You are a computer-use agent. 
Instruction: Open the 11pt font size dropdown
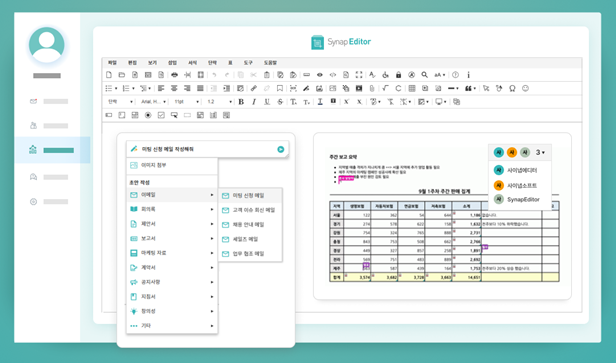tap(187, 102)
